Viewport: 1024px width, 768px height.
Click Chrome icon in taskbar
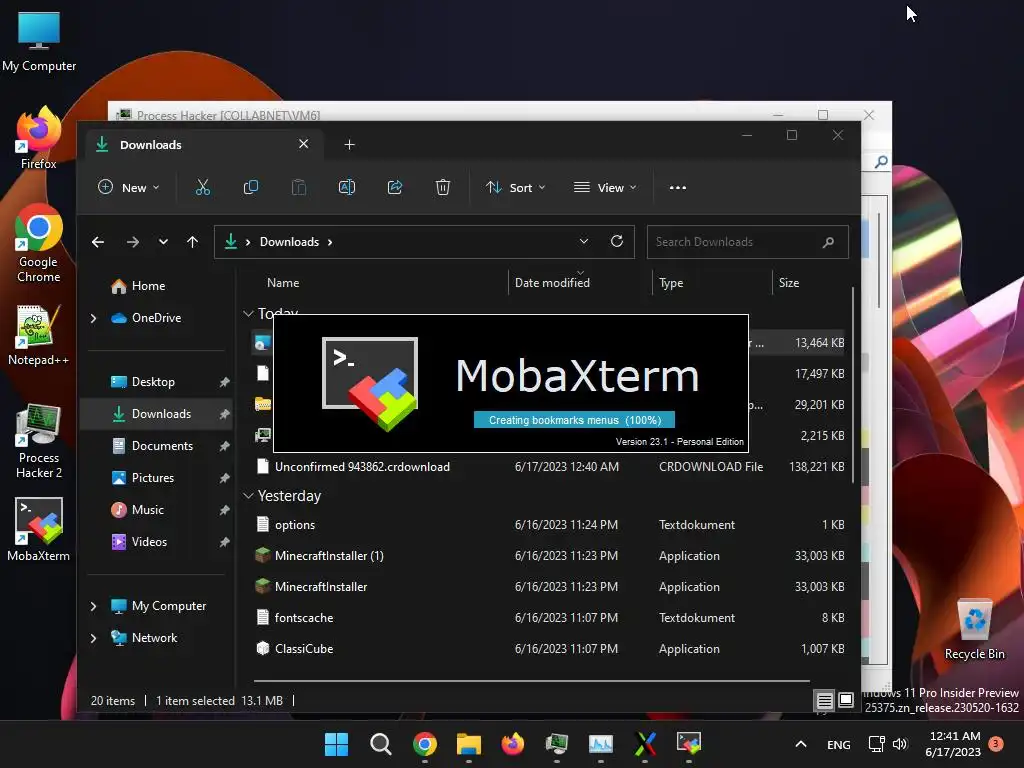(424, 744)
